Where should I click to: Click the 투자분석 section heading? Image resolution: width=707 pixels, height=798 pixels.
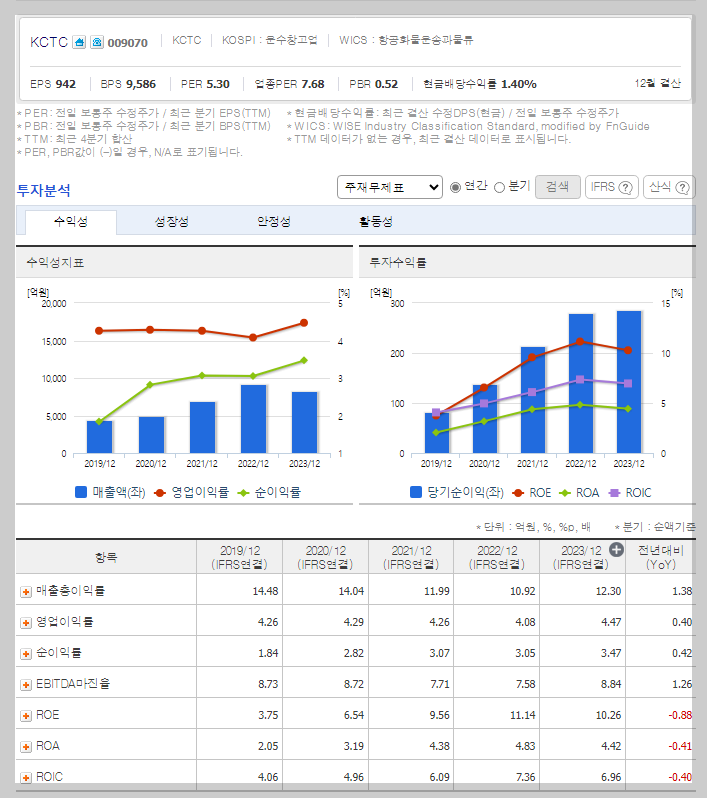tap(44, 190)
